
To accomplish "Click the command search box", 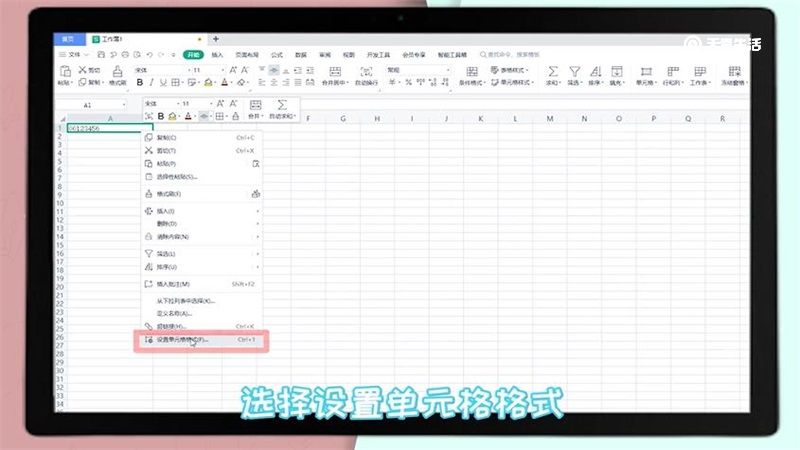I will click(510, 55).
